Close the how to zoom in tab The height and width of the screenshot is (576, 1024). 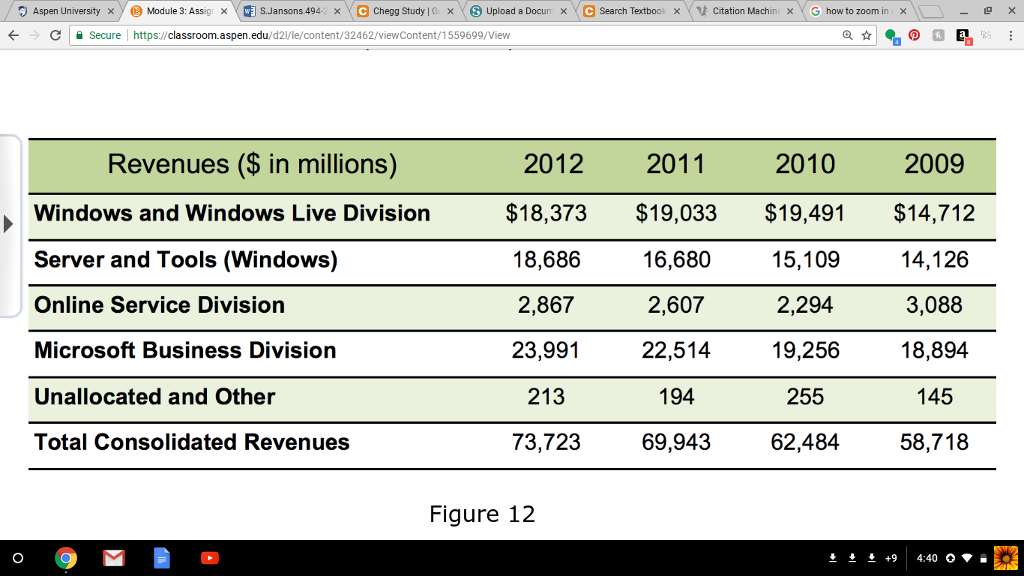(x=903, y=11)
